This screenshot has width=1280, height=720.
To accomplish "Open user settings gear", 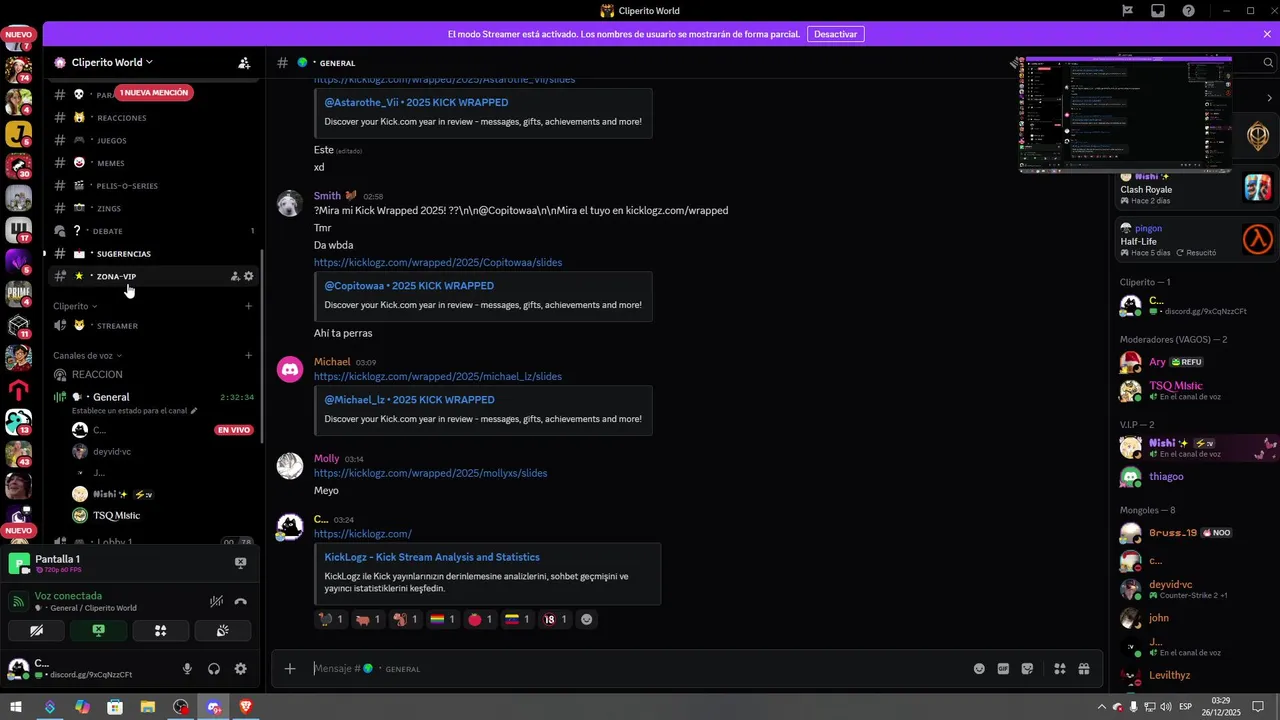I will coord(240,669).
